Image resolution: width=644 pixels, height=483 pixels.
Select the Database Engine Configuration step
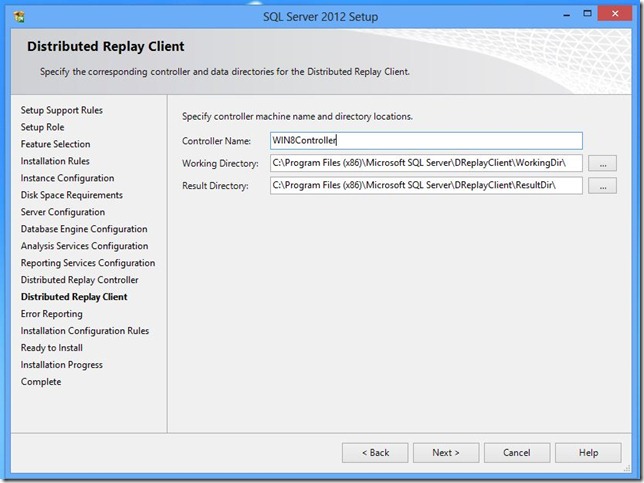[84, 229]
